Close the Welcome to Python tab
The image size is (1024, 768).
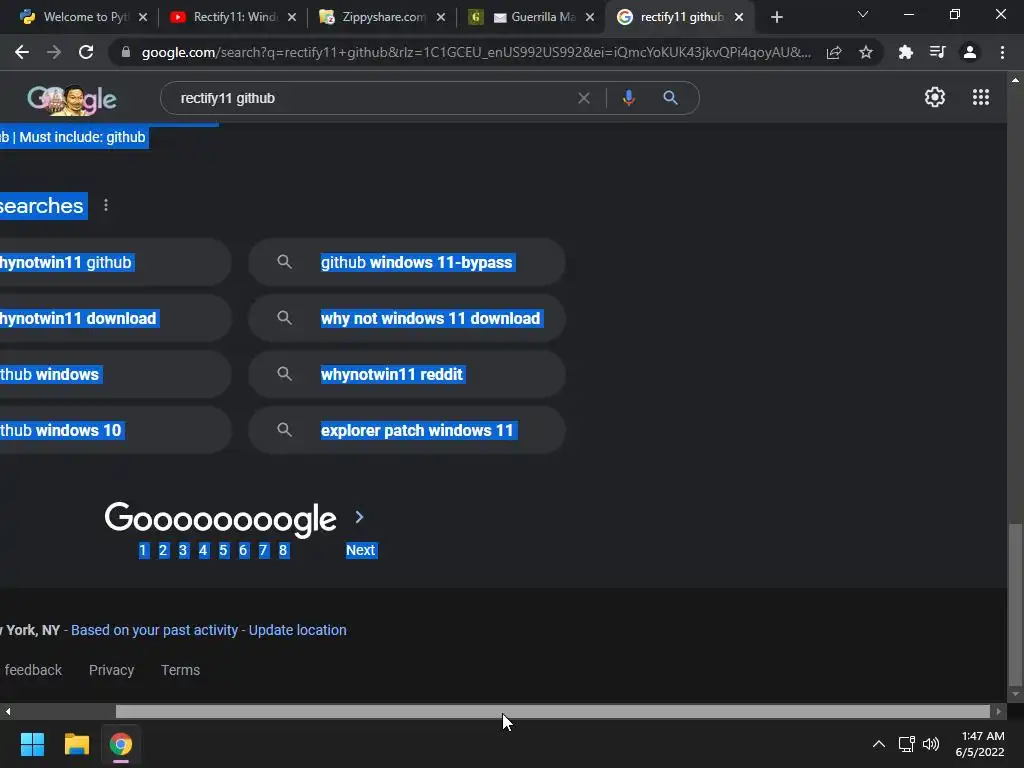(143, 17)
